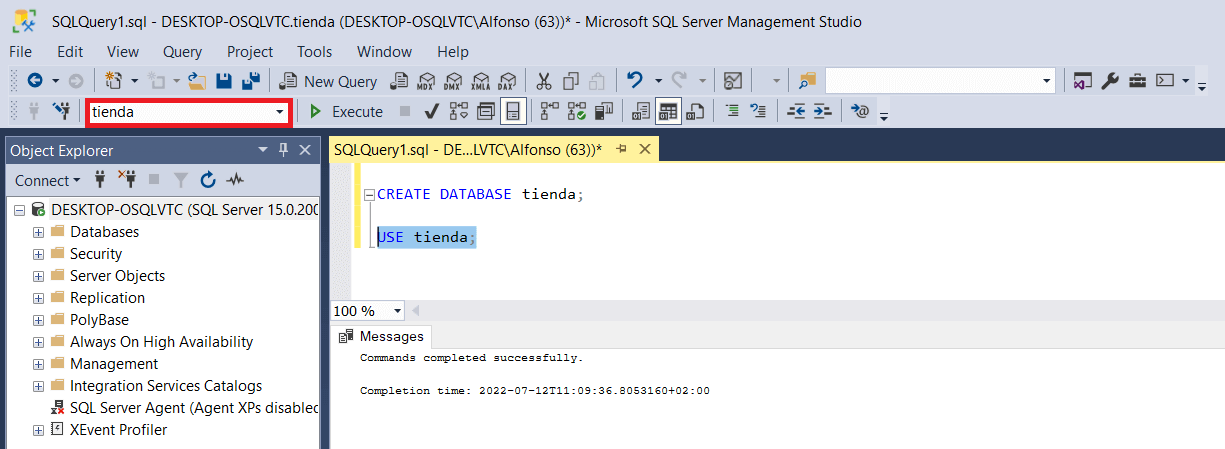This screenshot has width=1225, height=449.
Task: Click Specify Values for Template Parameters icon
Action: tap(860, 111)
